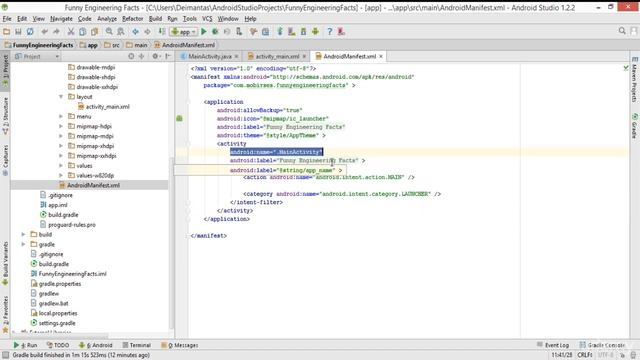This screenshot has width=640, height=360.
Task: Expand the gradle folder
Action: (x=23, y=244)
